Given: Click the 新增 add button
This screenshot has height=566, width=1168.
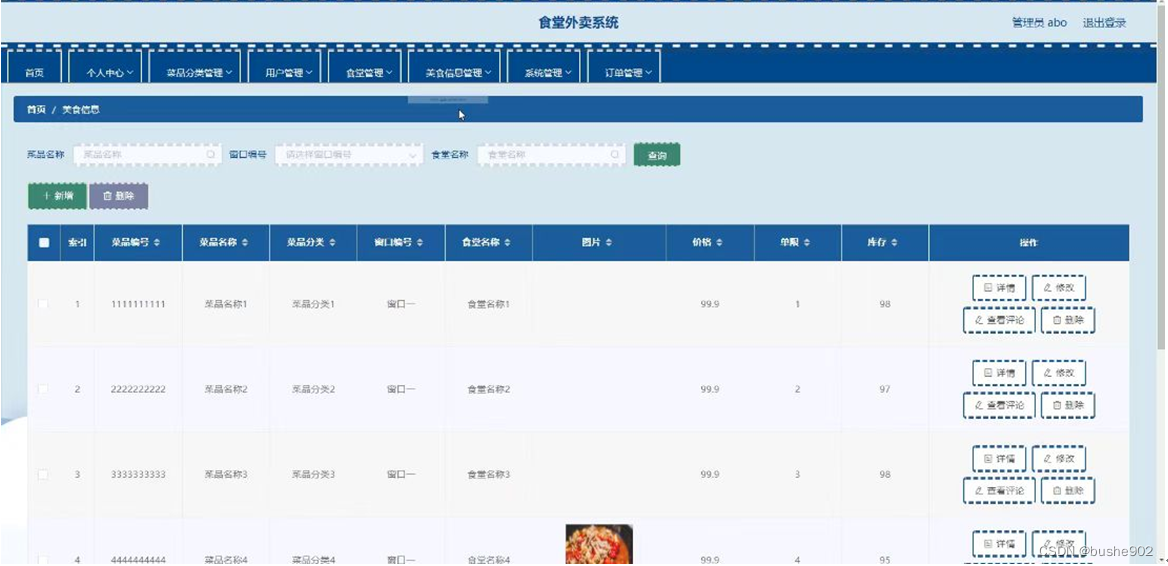Looking at the screenshot, I should (57, 196).
